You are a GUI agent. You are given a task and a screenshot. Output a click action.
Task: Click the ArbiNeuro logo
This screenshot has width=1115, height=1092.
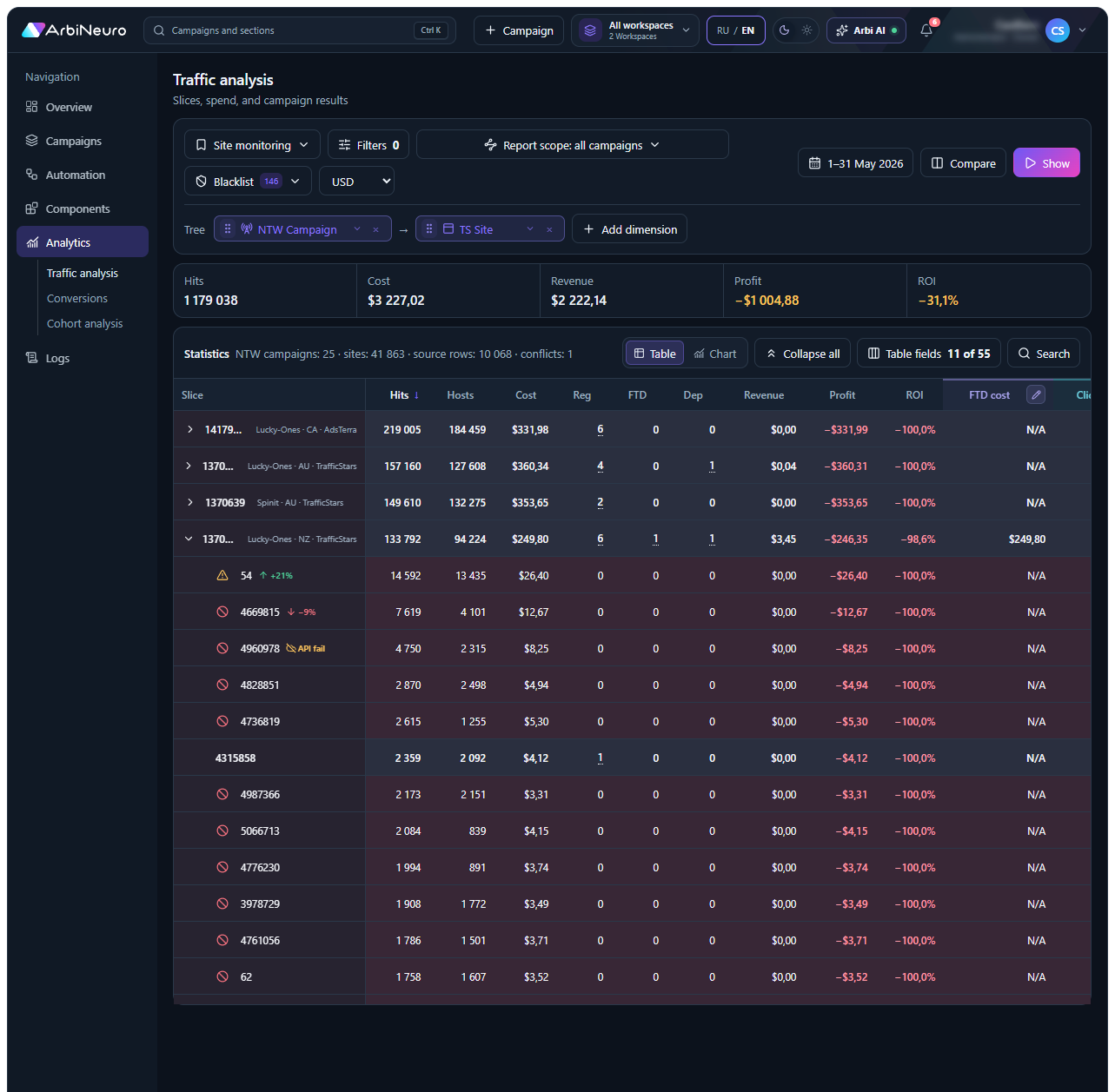[x=74, y=30]
